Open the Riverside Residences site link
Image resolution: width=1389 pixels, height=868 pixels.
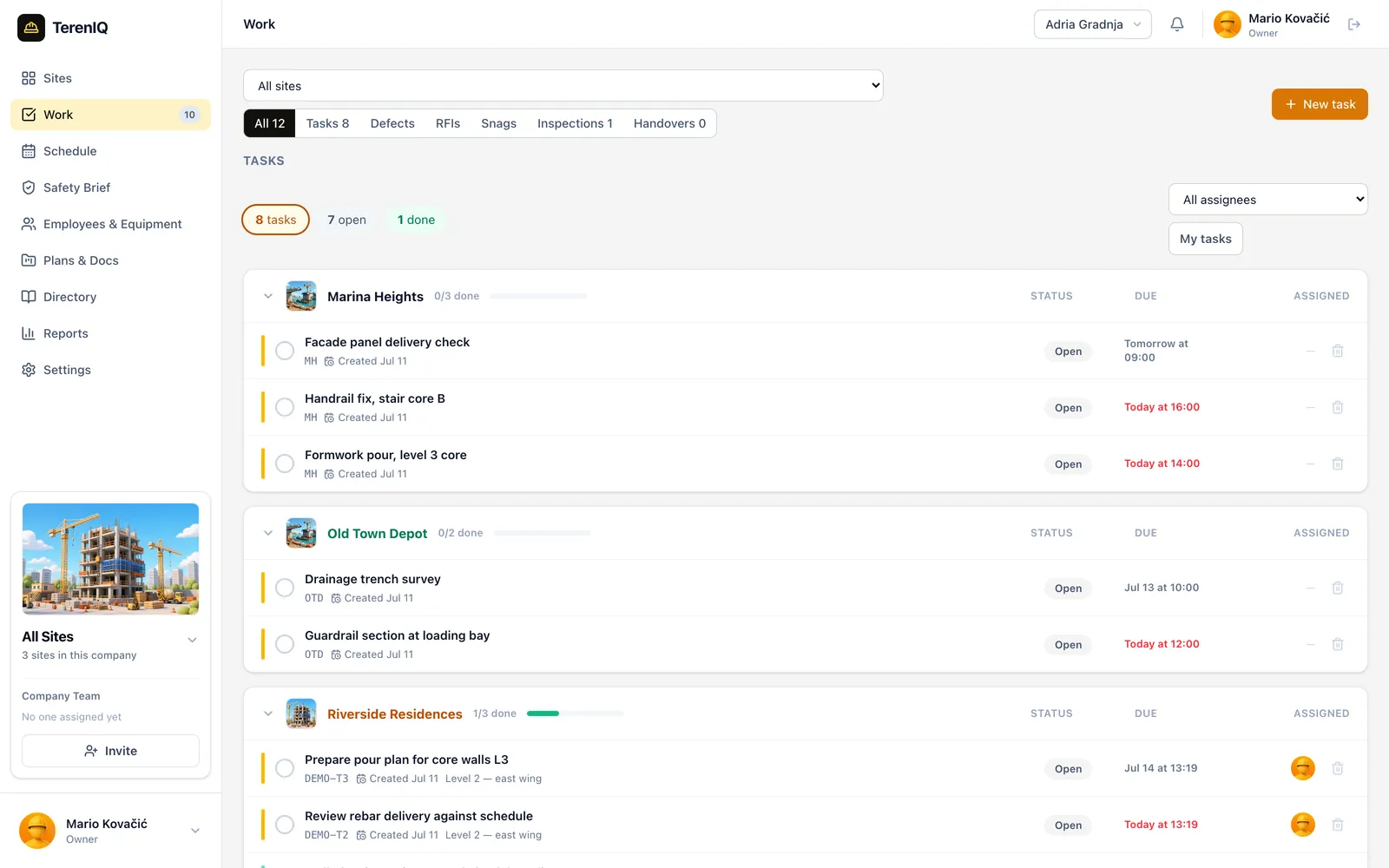[x=395, y=714]
